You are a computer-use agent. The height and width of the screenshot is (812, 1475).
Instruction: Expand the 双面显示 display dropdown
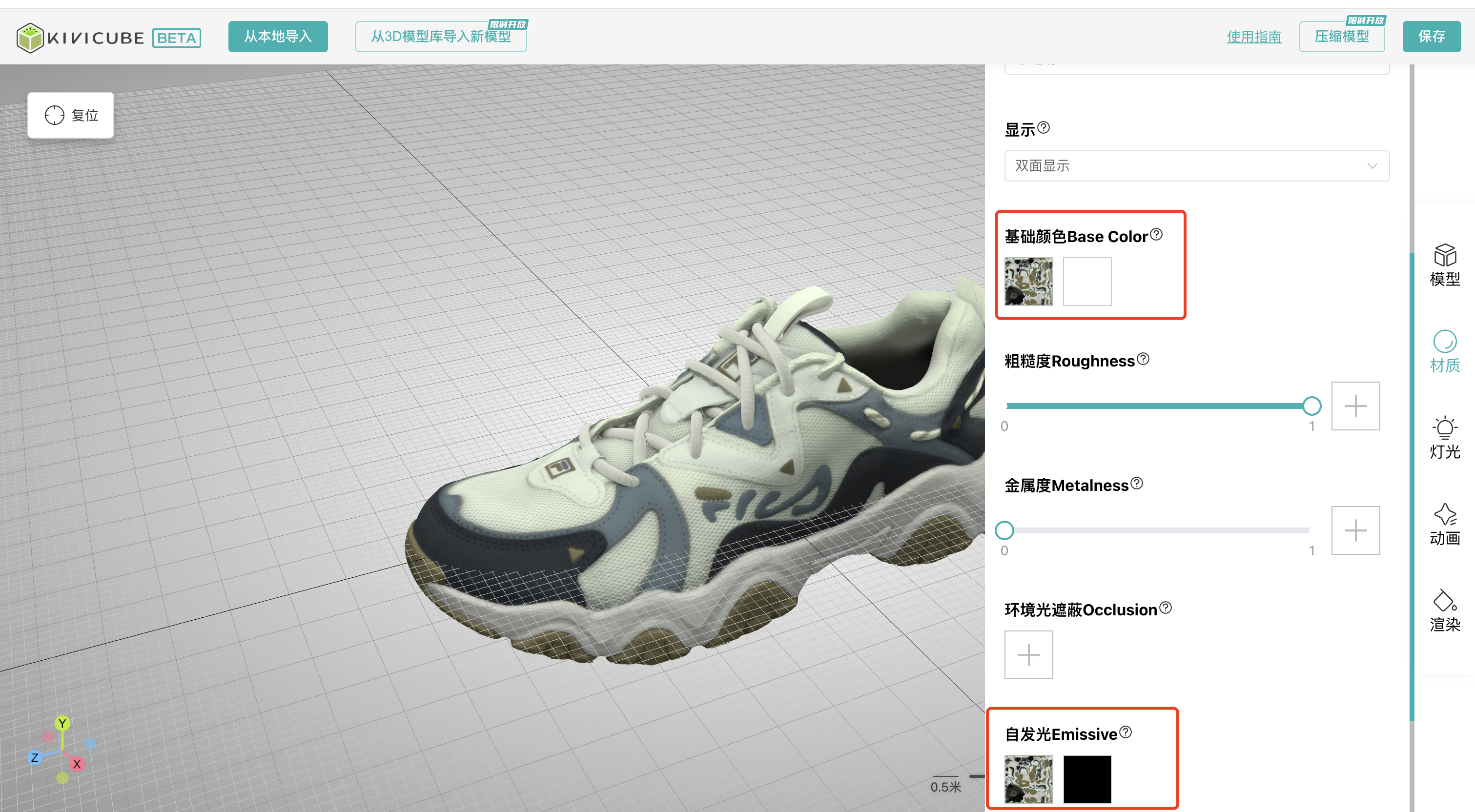coord(1196,166)
